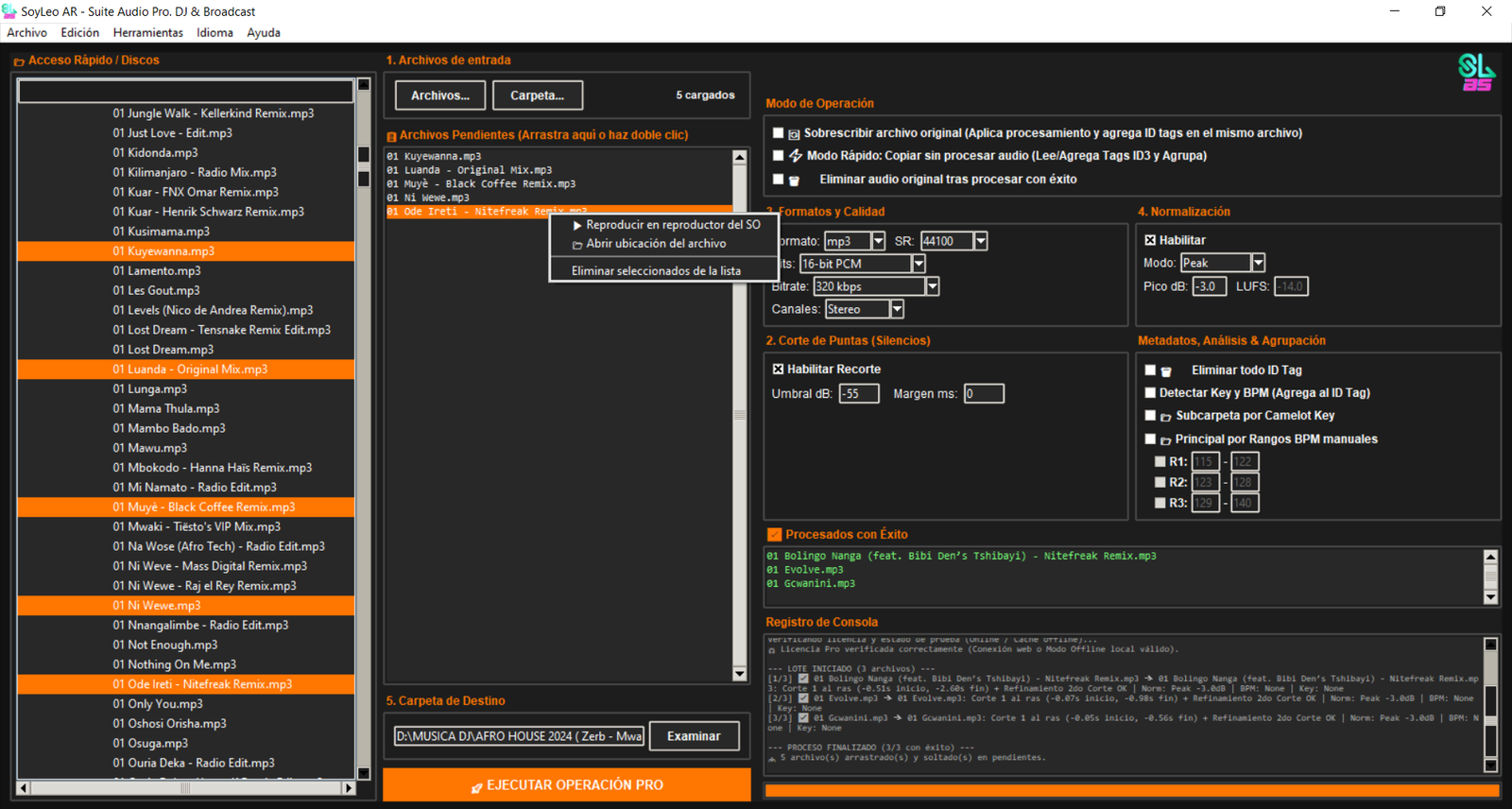Image resolution: width=1512 pixels, height=809 pixels.
Task: Click the orange progress bar at the bottom
Action: pyautogui.click(x=1132, y=790)
